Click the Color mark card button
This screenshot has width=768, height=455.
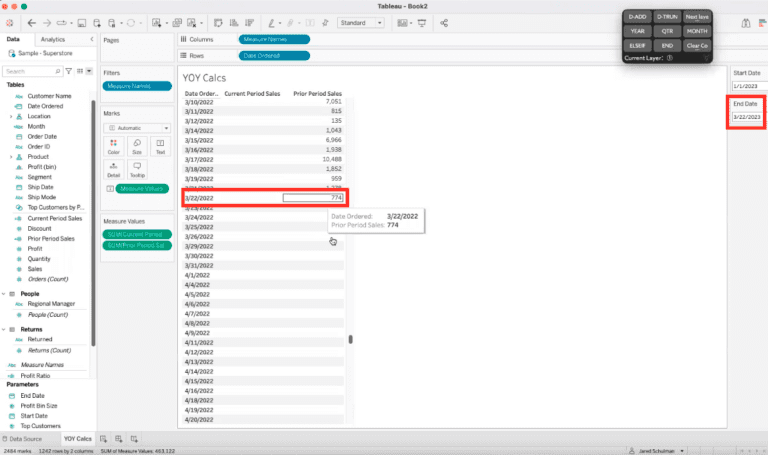(x=114, y=146)
